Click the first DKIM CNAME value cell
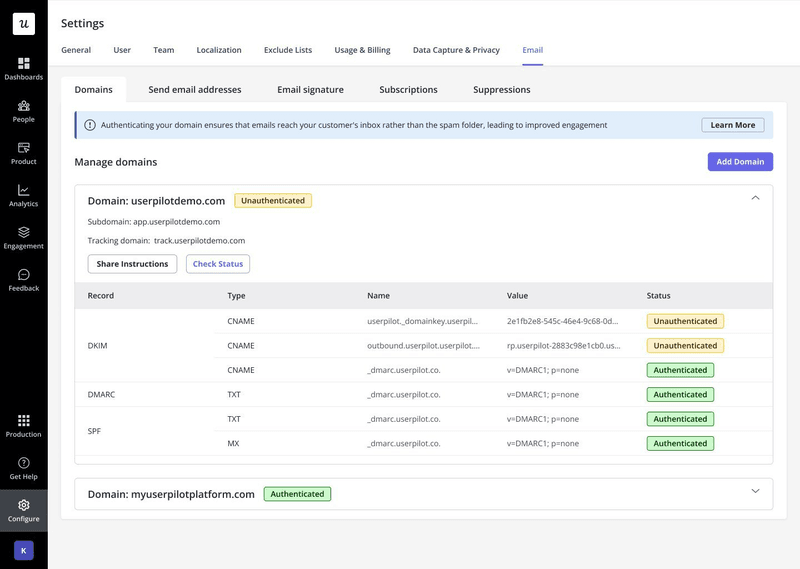Image resolution: width=800 pixels, height=569 pixels. tap(563, 322)
